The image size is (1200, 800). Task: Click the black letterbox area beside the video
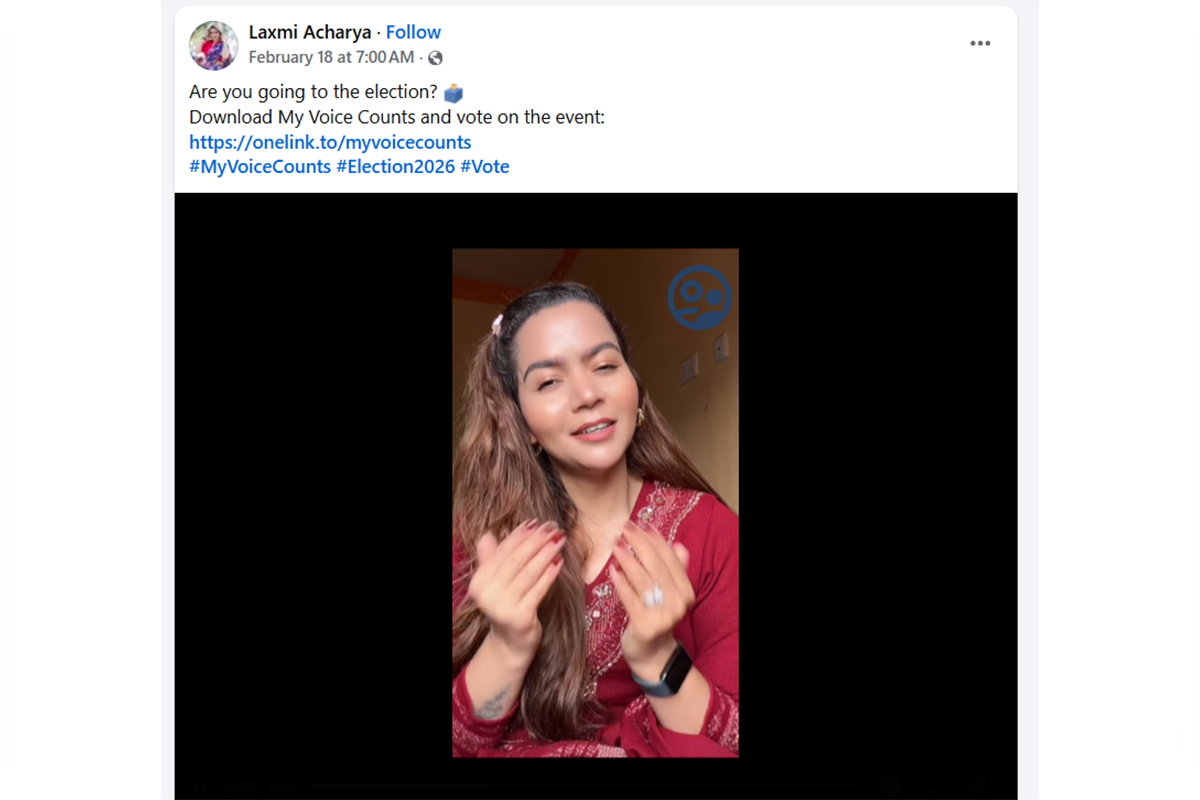tap(313, 480)
